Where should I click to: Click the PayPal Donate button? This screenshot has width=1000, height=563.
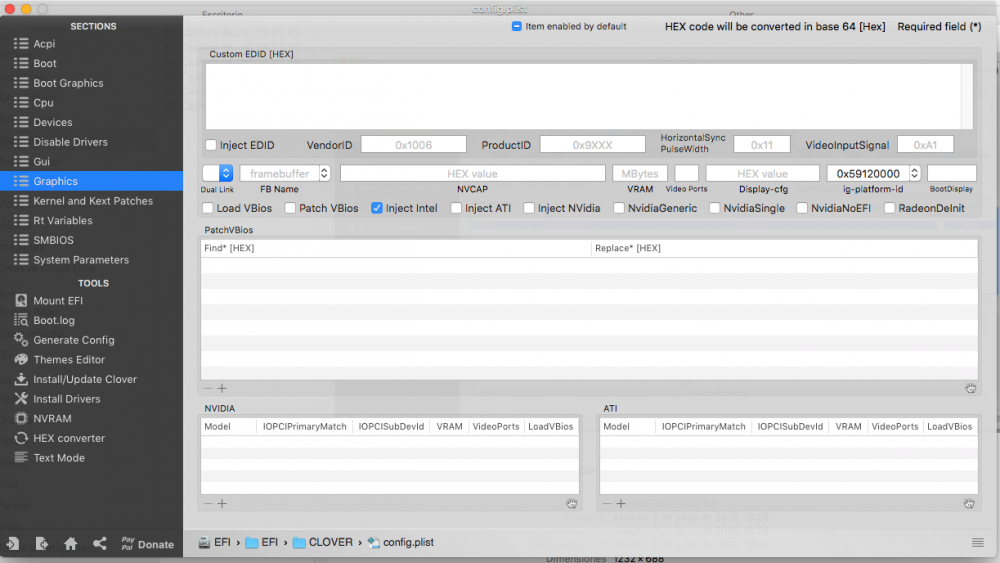147,544
